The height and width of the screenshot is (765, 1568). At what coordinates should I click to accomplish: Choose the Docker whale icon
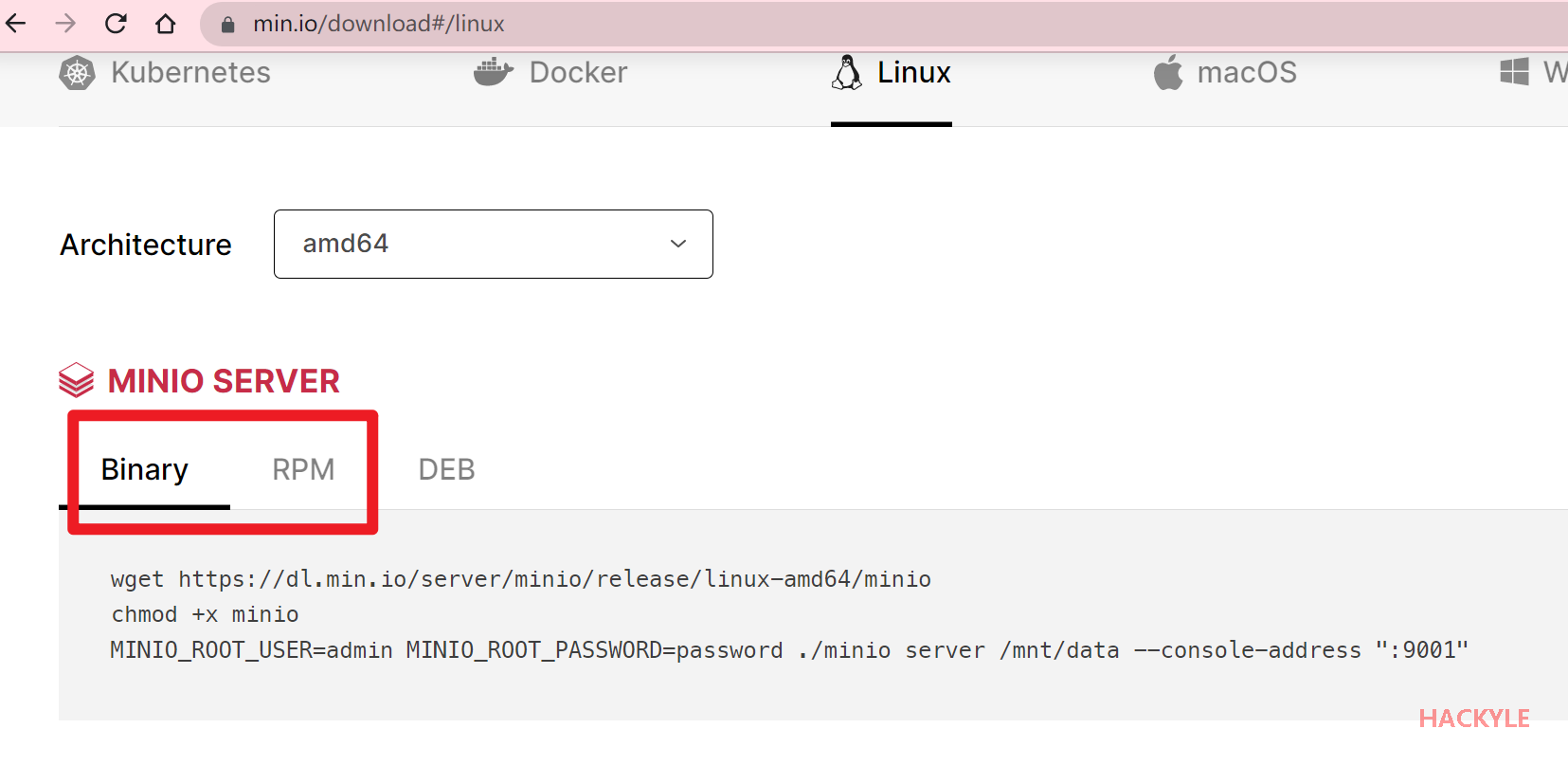coord(493,72)
